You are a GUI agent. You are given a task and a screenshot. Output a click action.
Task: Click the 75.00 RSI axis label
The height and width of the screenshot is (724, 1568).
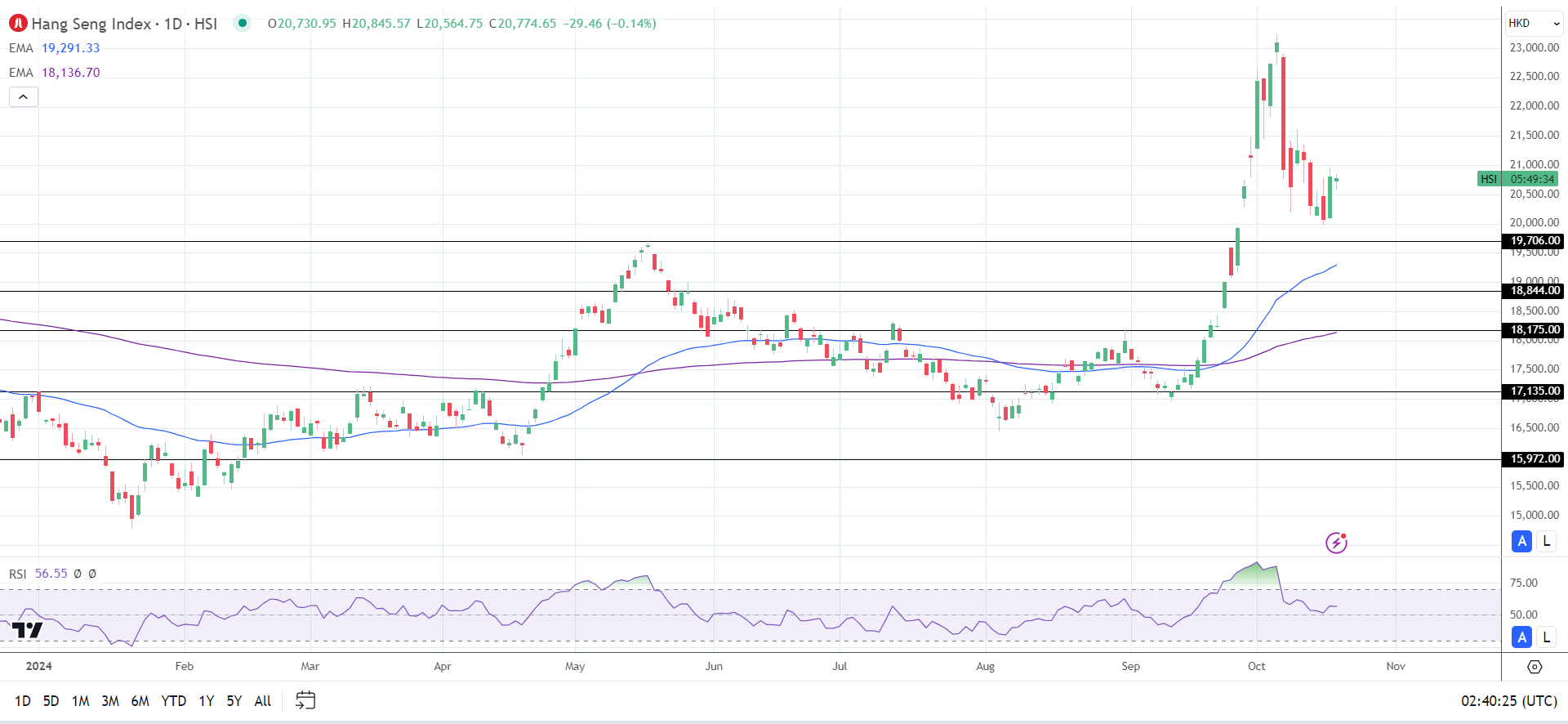pyautogui.click(x=1524, y=583)
